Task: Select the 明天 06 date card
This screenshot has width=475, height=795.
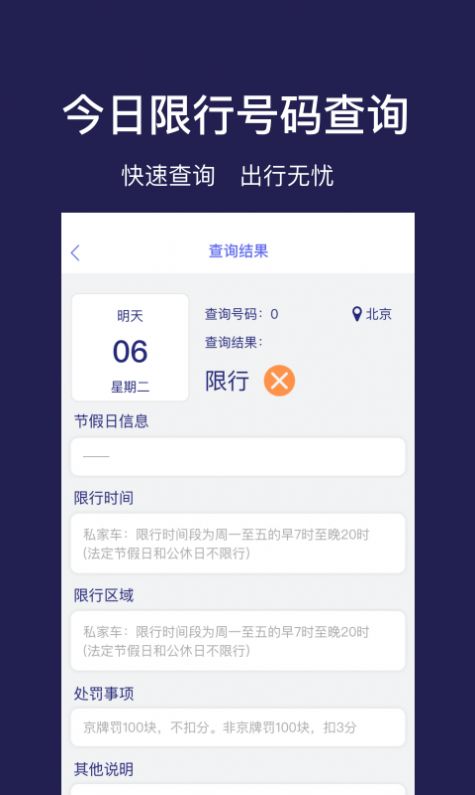Action: [x=130, y=347]
